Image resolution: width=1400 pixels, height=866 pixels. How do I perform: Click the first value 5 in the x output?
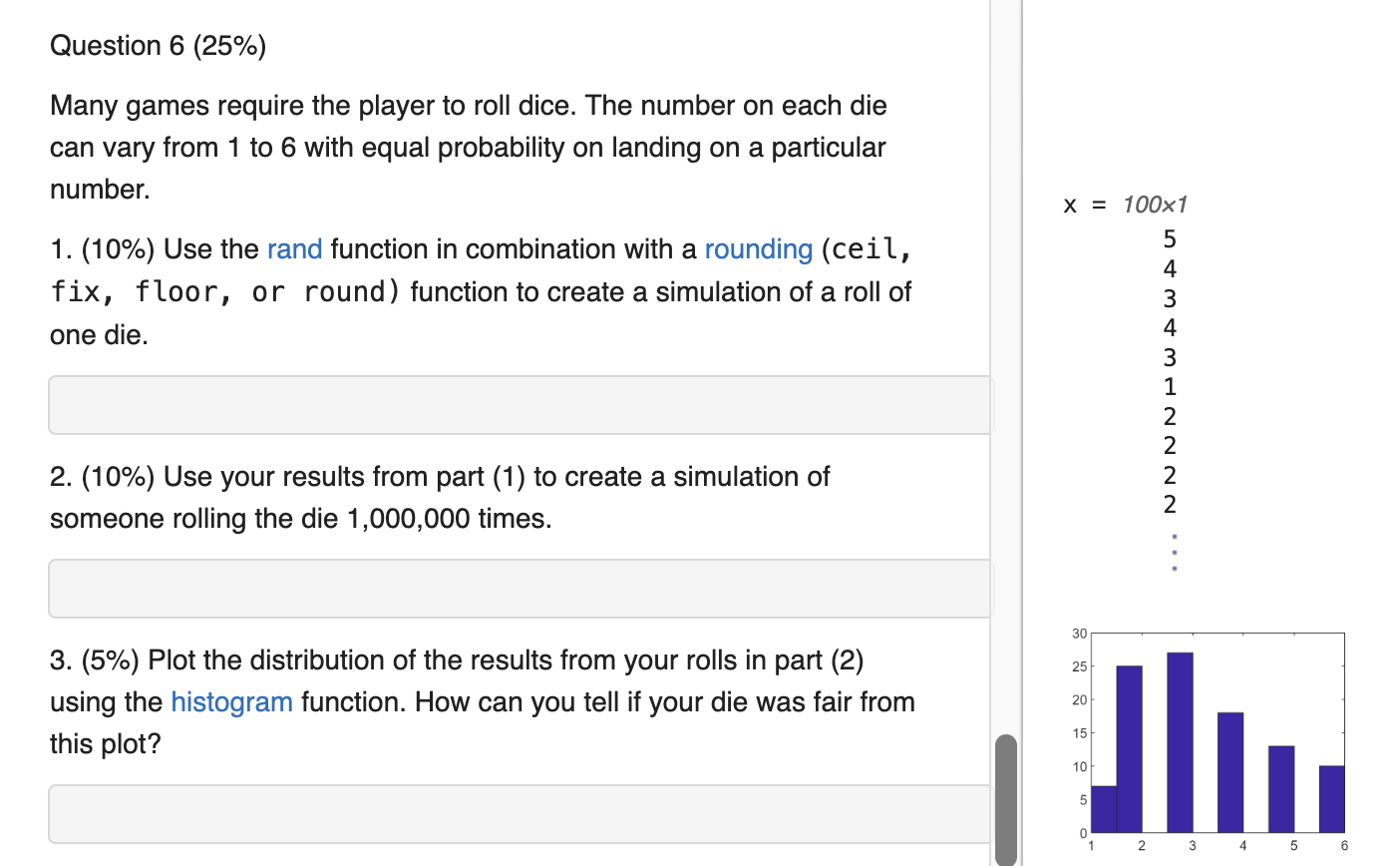coord(1169,239)
